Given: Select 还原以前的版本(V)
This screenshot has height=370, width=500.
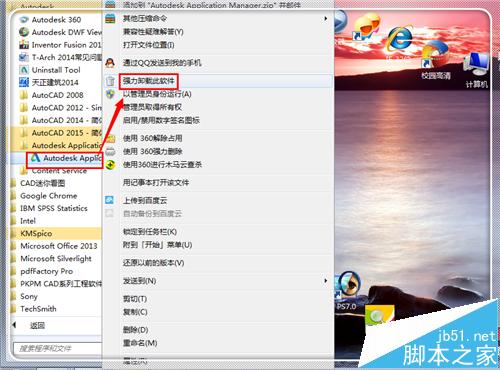Looking at the screenshot, I should [218, 263].
